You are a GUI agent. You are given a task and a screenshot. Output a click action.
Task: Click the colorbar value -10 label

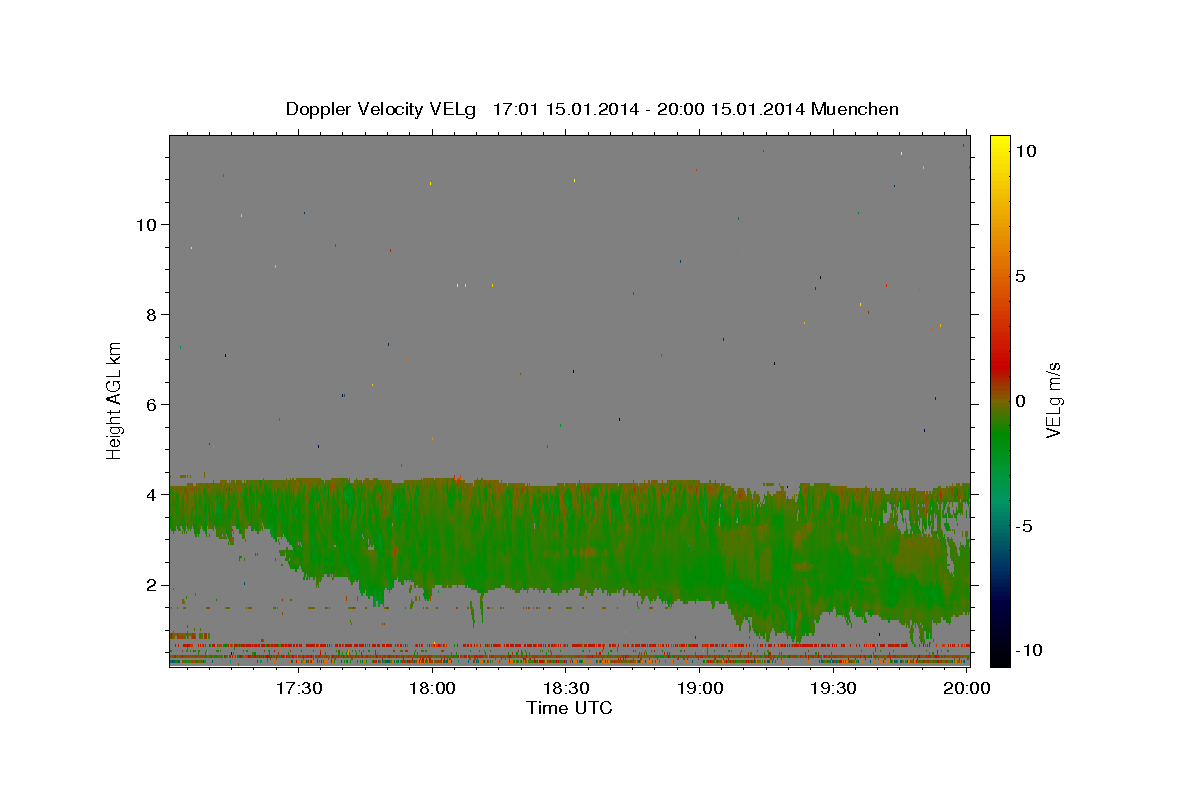pos(1029,650)
